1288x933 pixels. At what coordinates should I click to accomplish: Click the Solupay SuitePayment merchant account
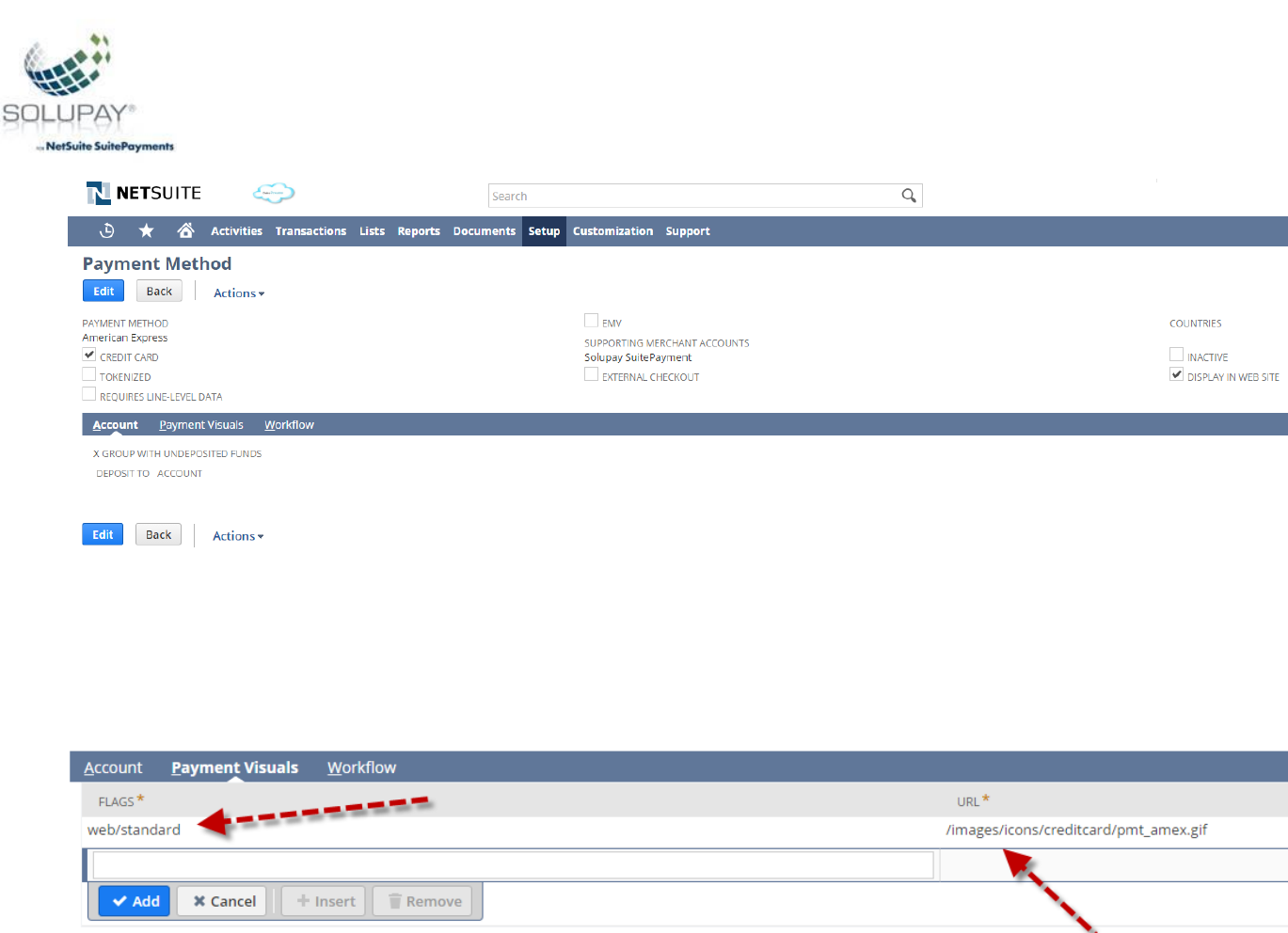click(638, 357)
